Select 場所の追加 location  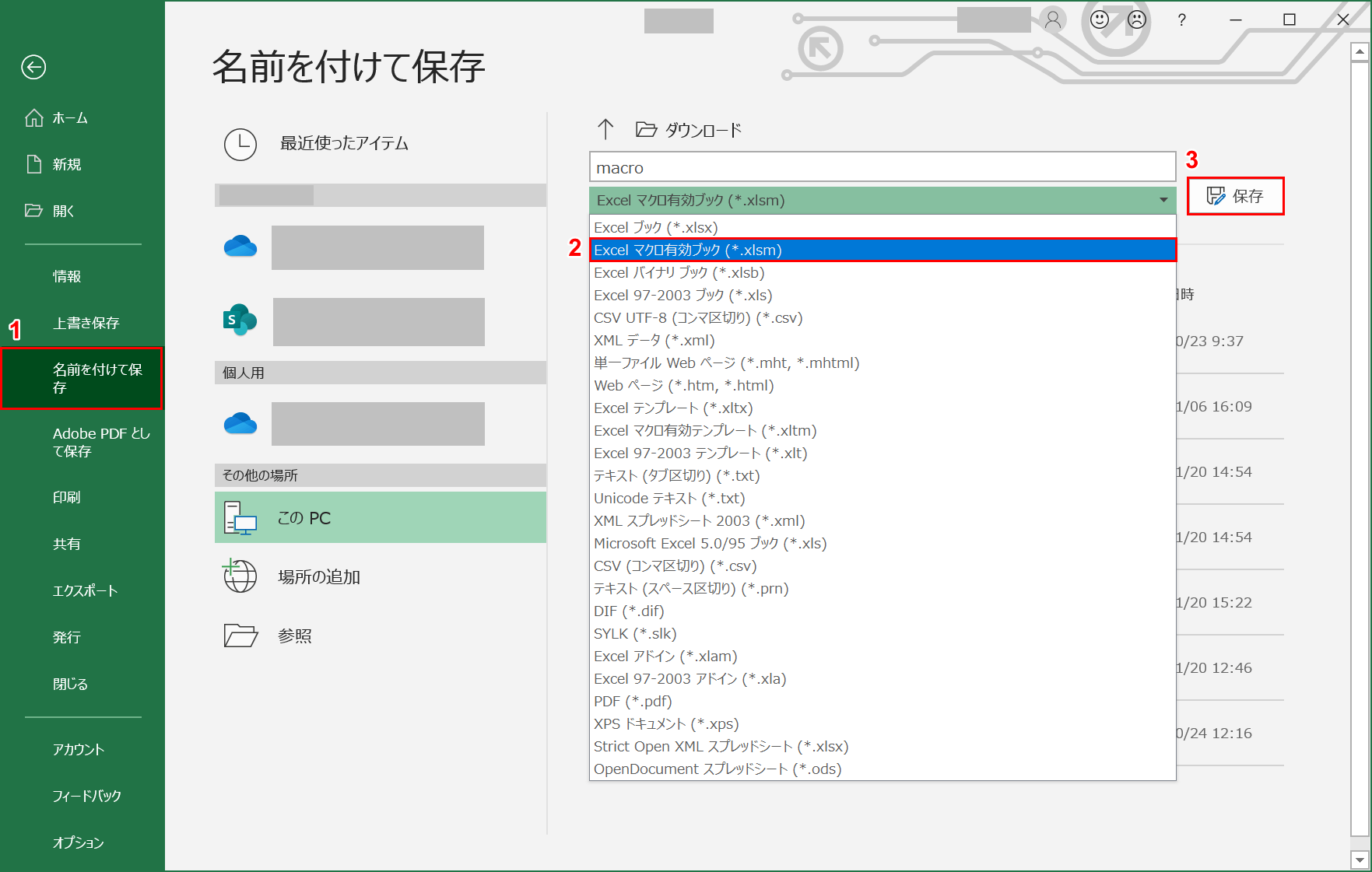[381, 576]
